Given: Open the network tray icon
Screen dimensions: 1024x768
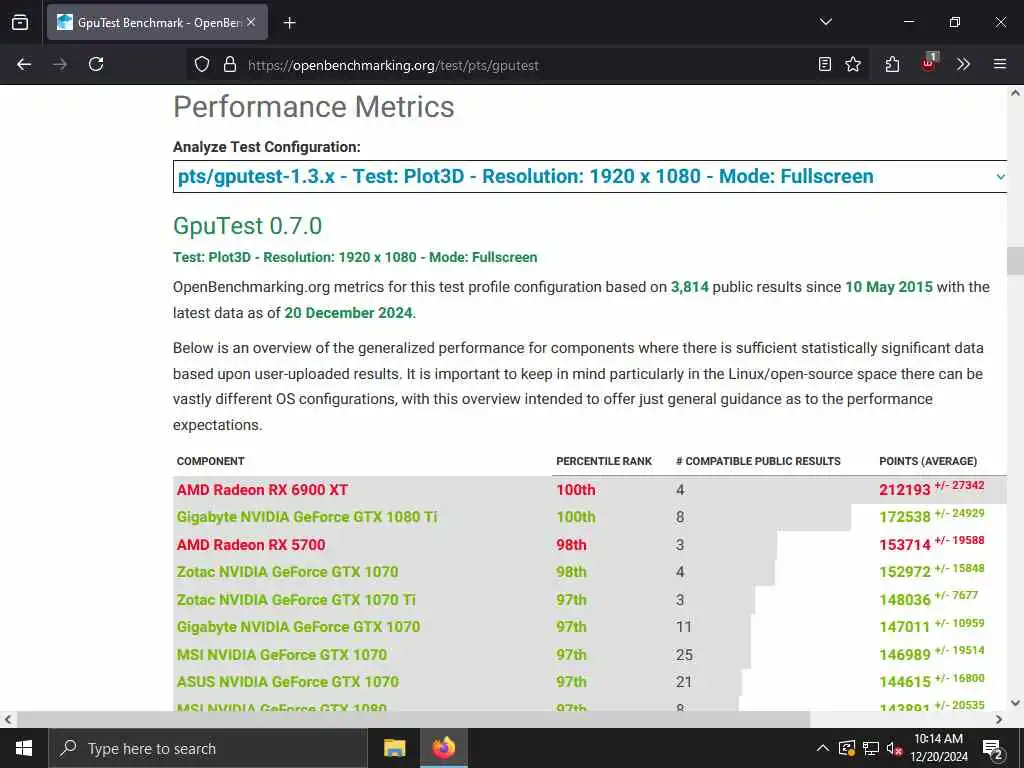Looking at the screenshot, I should 871,748.
